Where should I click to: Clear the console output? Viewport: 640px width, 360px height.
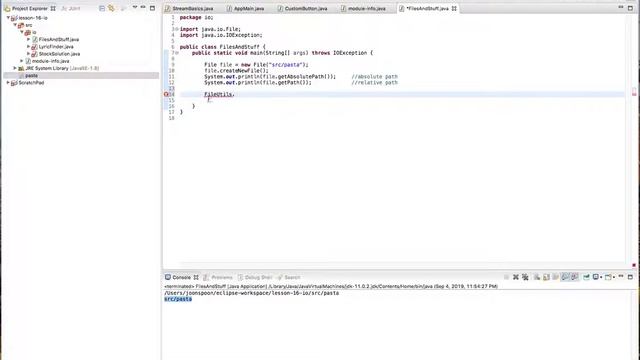(x=537, y=277)
